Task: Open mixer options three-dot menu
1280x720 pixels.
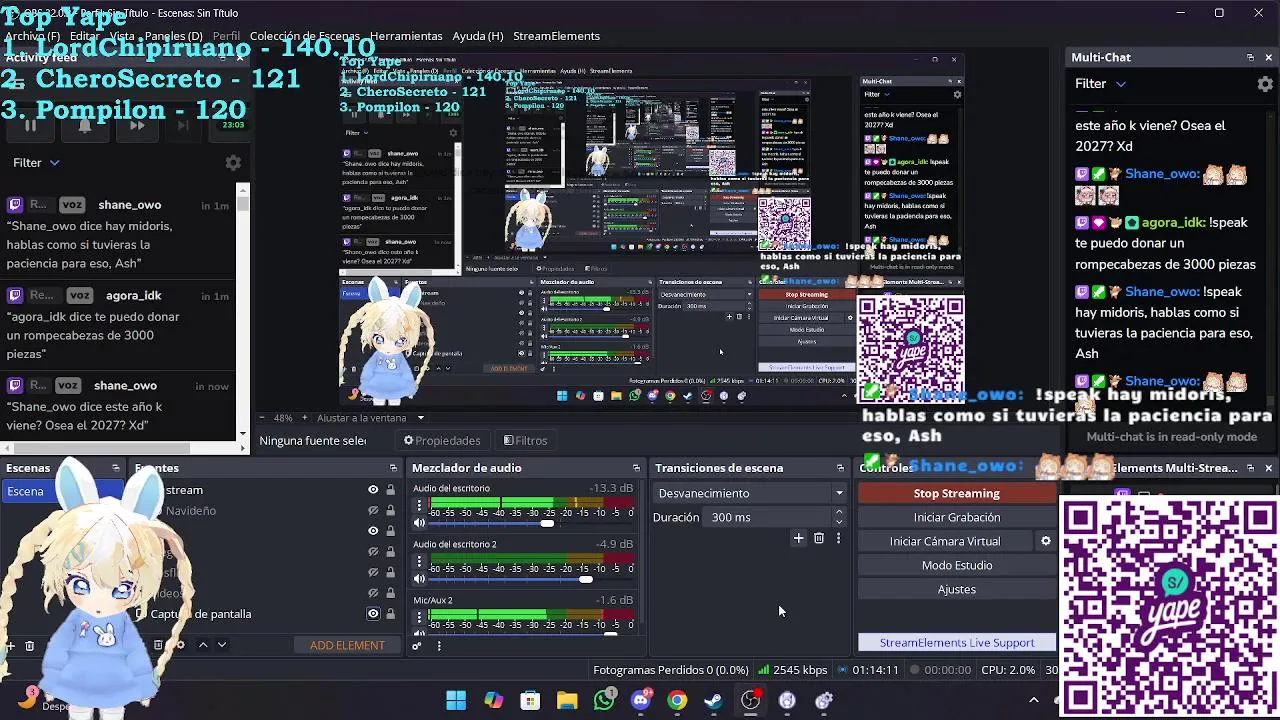Action: coord(438,645)
